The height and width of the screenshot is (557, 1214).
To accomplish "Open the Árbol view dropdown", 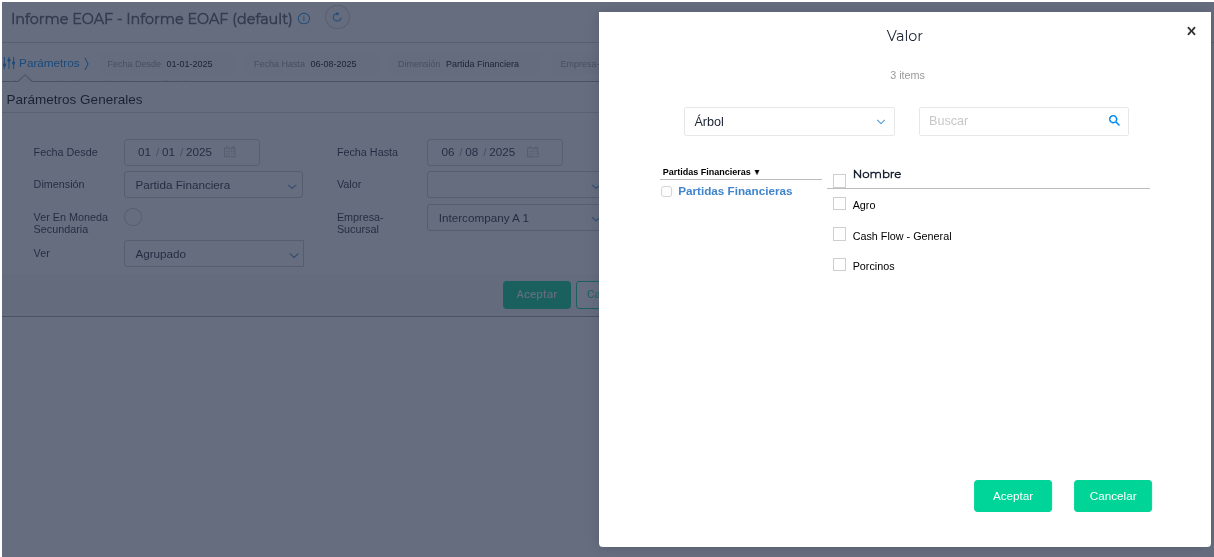I will point(789,122).
